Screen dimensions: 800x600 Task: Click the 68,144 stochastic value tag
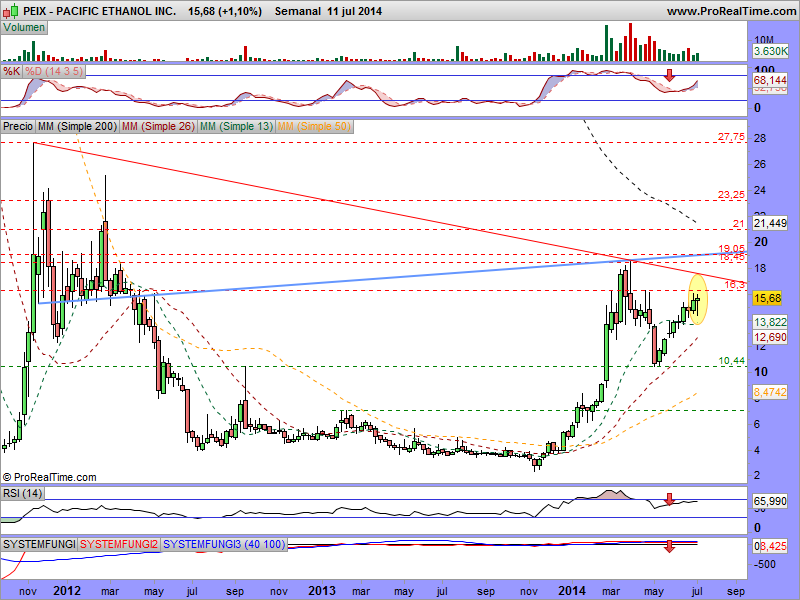pos(770,80)
